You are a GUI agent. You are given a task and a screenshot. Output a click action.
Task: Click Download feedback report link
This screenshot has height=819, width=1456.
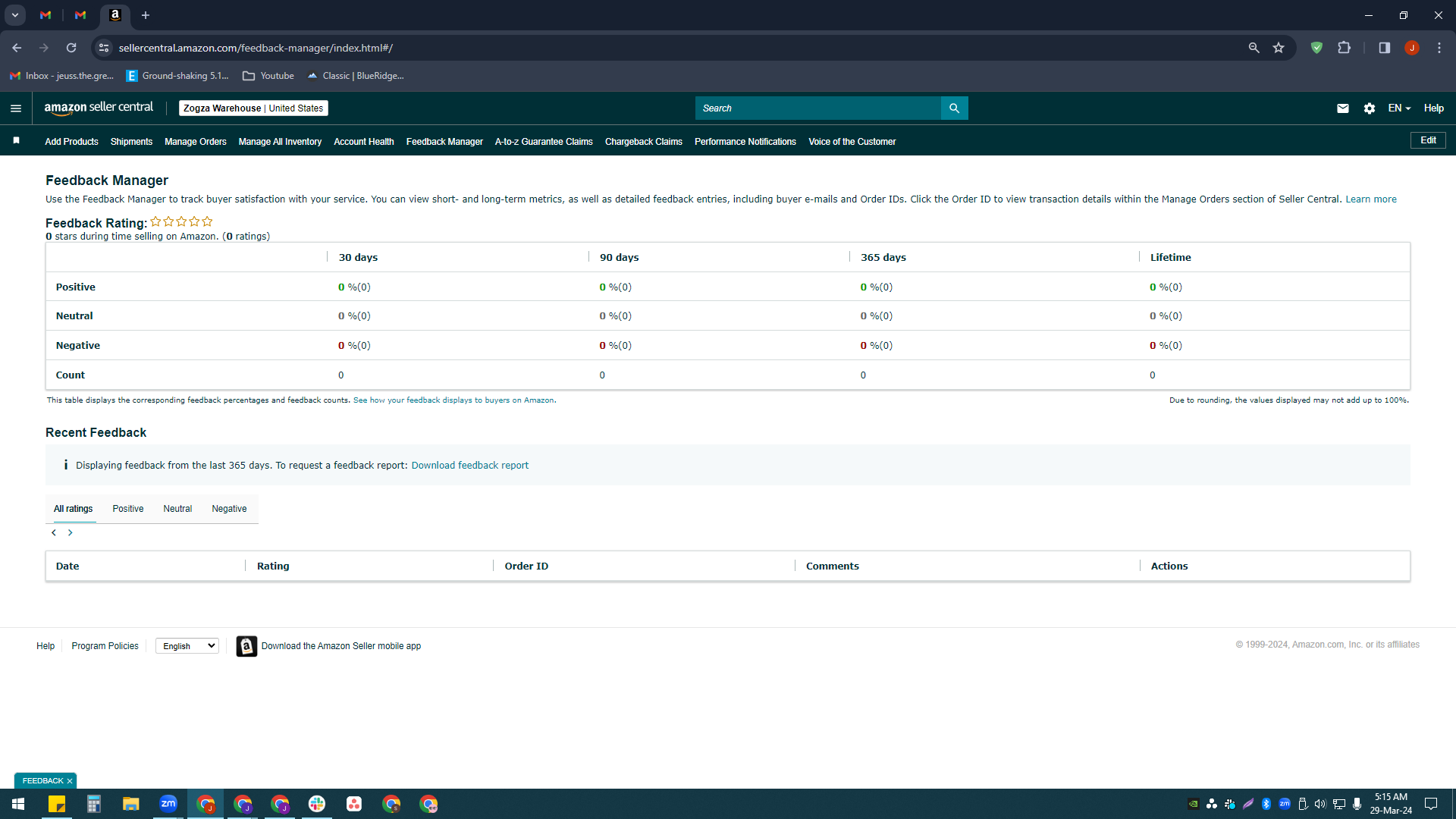pyautogui.click(x=470, y=466)
